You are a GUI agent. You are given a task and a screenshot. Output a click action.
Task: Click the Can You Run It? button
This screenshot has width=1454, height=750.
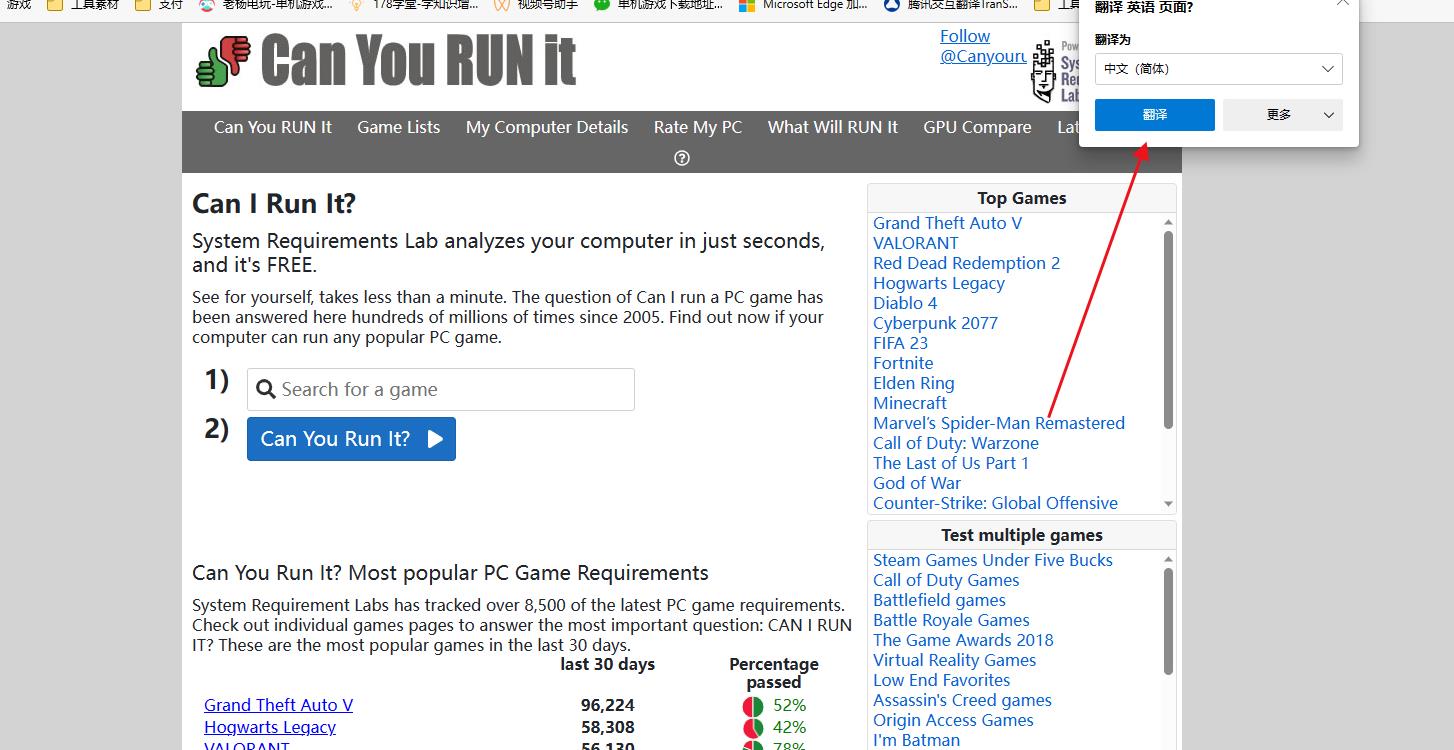click(351, 439)
